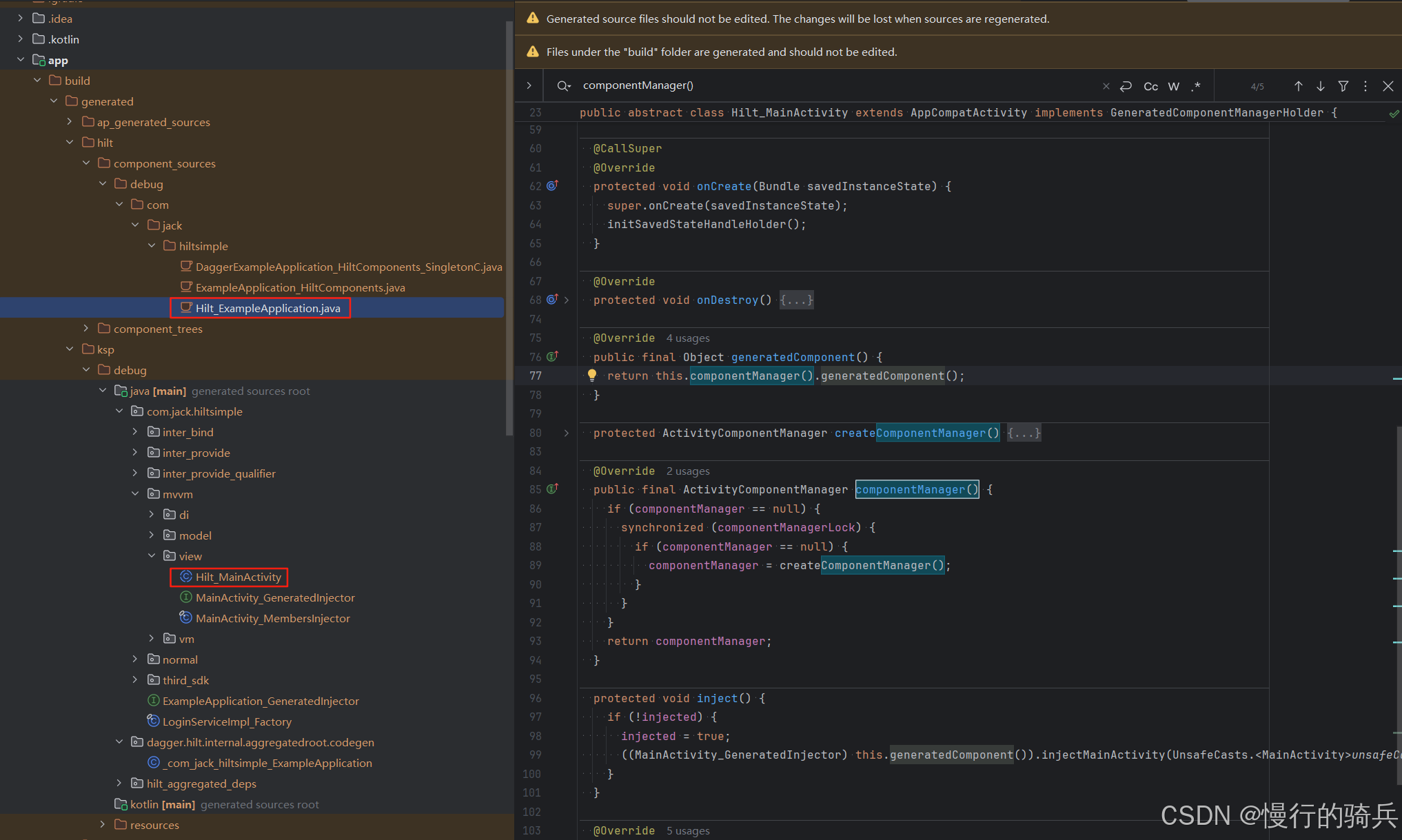1402x840 pixels.
Task: Expand the folded createComponentManager method
Action: tap(567, 433)
